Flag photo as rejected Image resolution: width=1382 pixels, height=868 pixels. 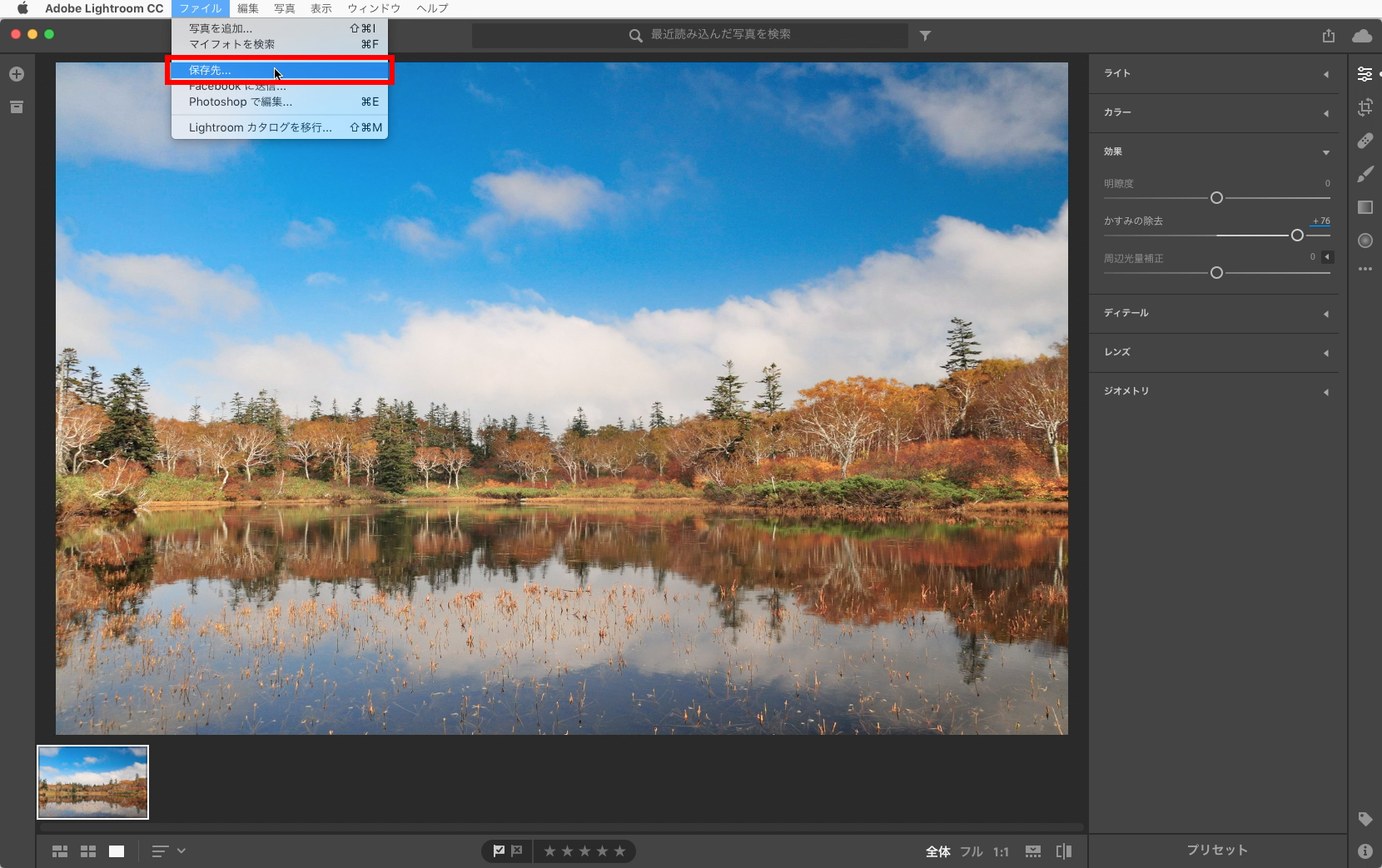point(517,851)
